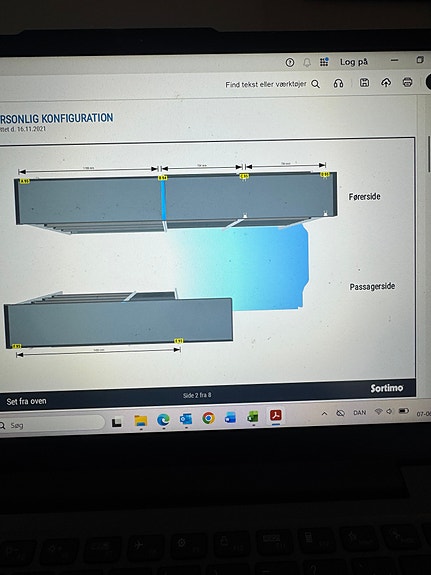Click the vertical scrollbar of the PDF
This screenshot has height=575, width=431.
tap(429, 154)
